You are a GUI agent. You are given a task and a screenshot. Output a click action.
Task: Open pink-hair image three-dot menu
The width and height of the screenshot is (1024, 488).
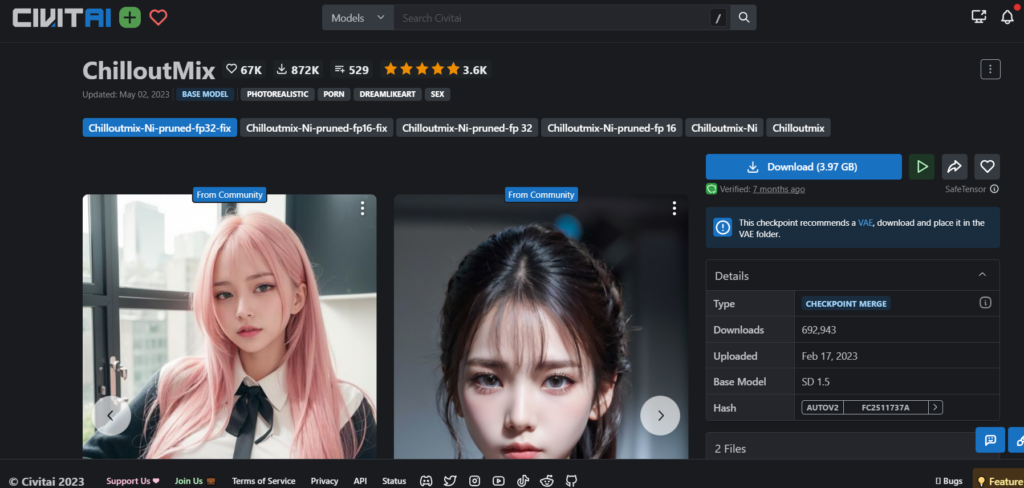click(x=362, y=208)
